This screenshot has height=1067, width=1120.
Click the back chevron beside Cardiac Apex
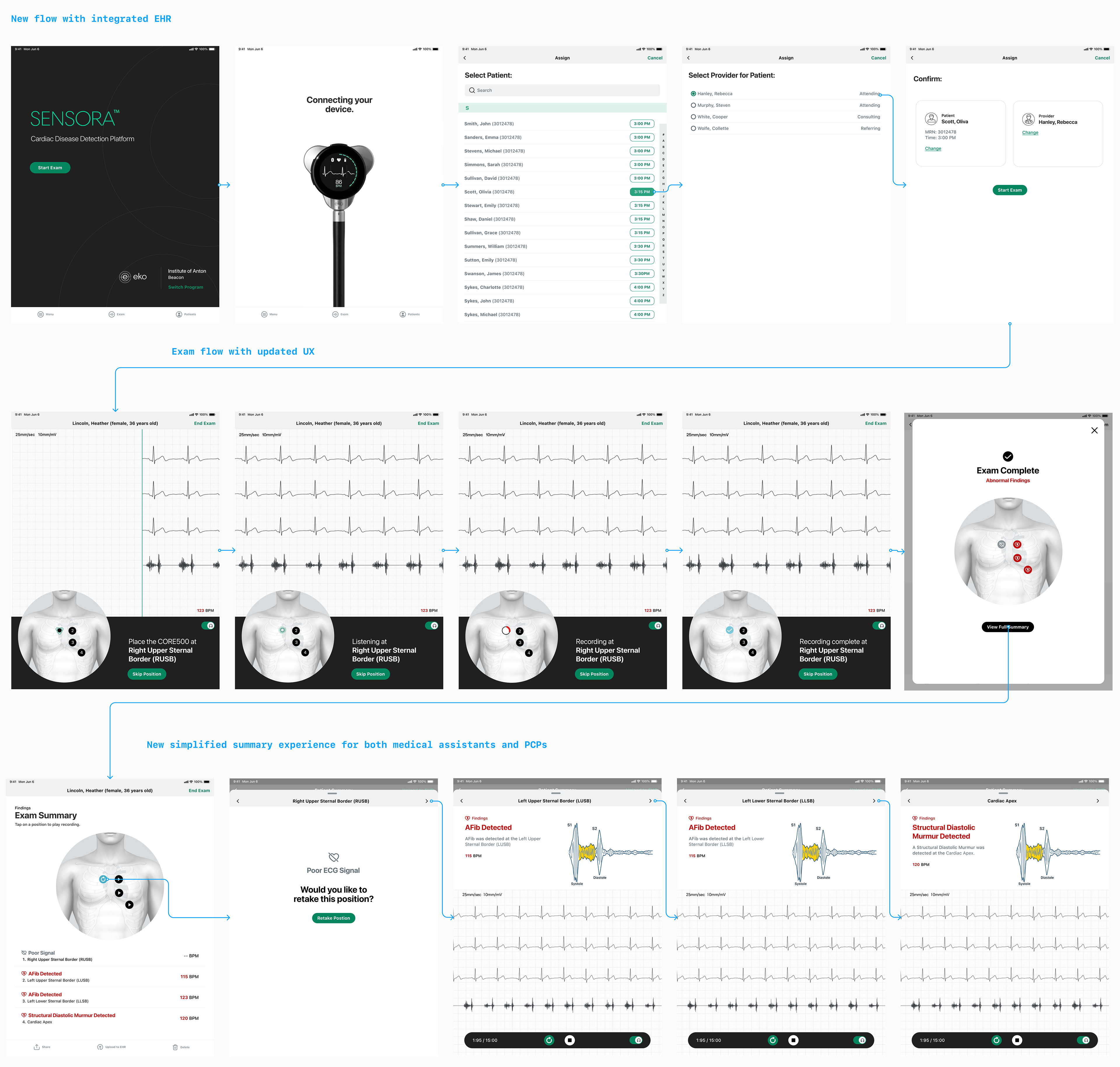[909, 801]
